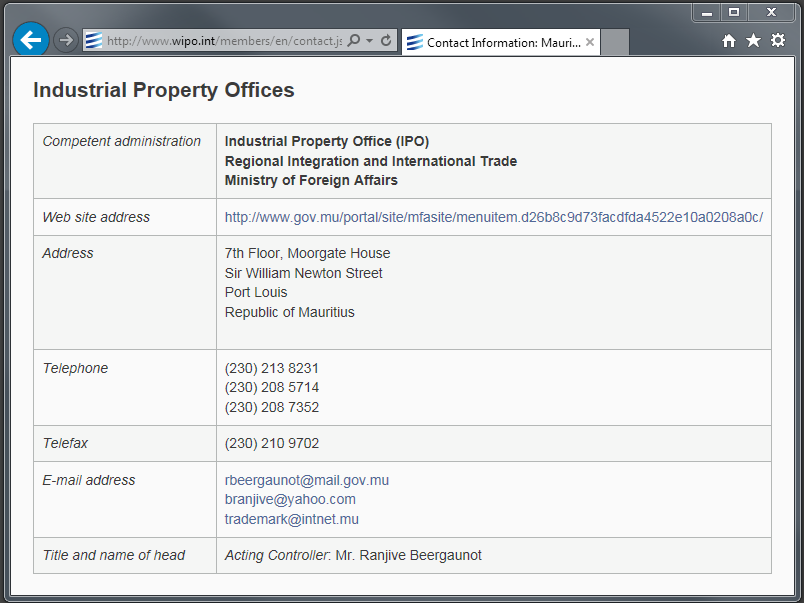This screenshot has width=804, height=603.
Task: Click the wipo.int URL address field
Action: coord(224,41)
